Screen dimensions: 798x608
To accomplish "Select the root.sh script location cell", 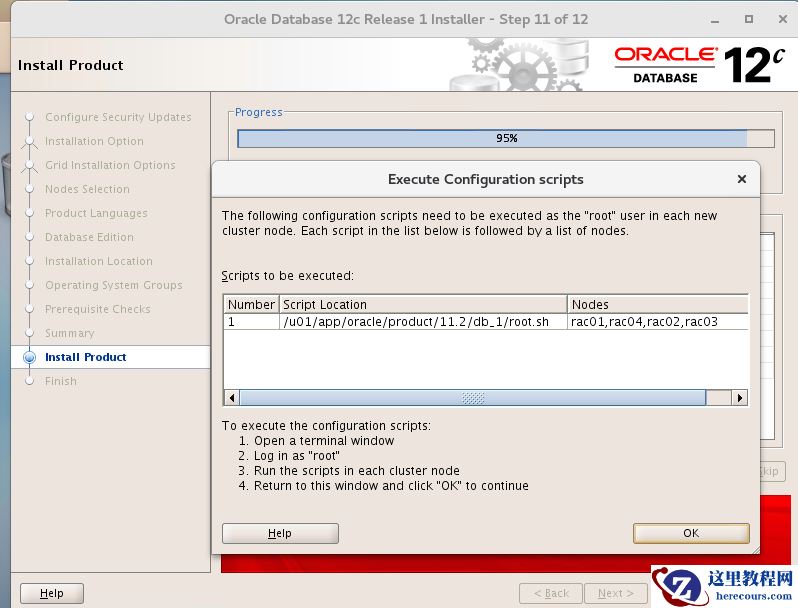I will (423, 322).
